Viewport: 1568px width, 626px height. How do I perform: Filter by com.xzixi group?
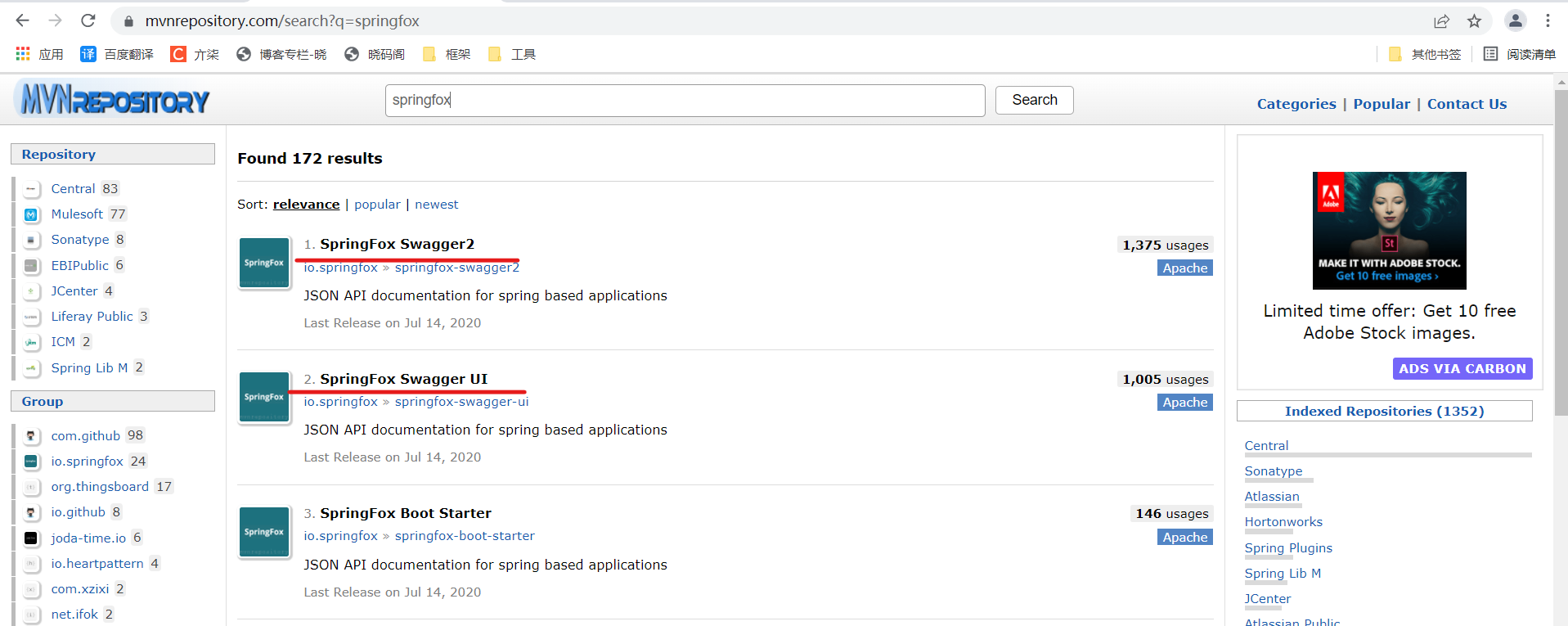[x=79, y=589]
